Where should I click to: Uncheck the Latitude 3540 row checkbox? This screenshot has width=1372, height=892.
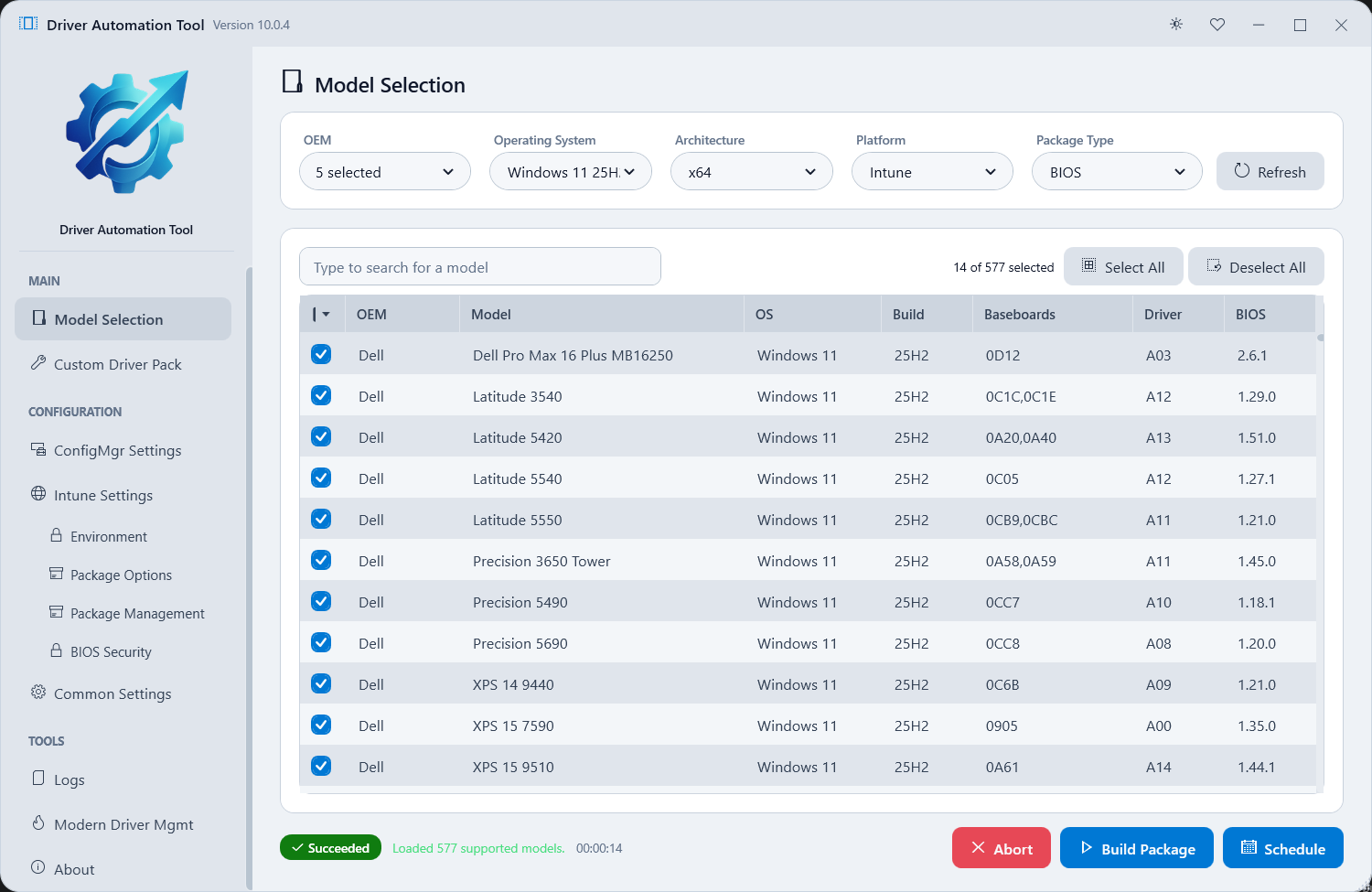coord(321,395)
